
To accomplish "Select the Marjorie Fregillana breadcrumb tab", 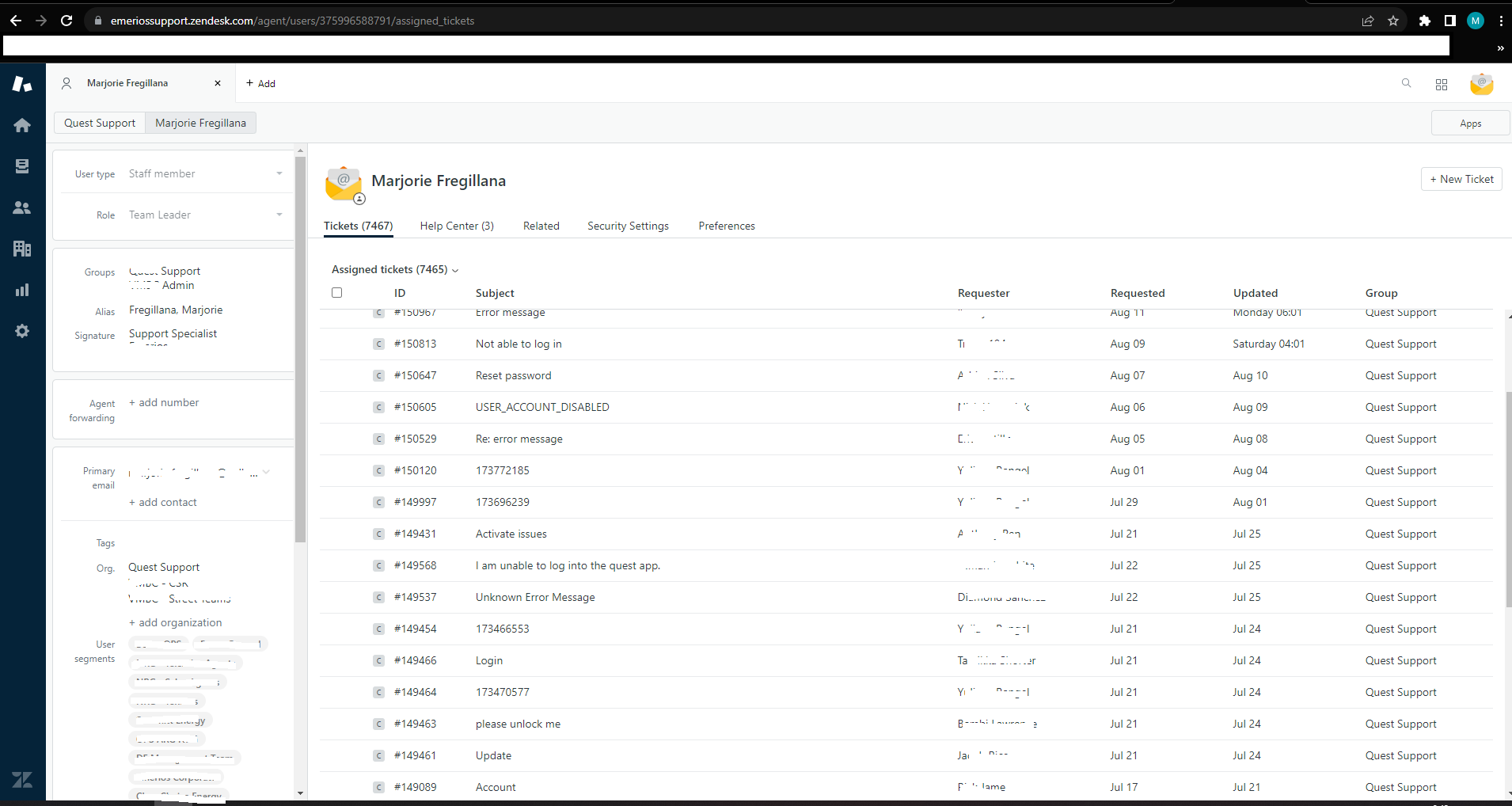I will click(201, 123).
